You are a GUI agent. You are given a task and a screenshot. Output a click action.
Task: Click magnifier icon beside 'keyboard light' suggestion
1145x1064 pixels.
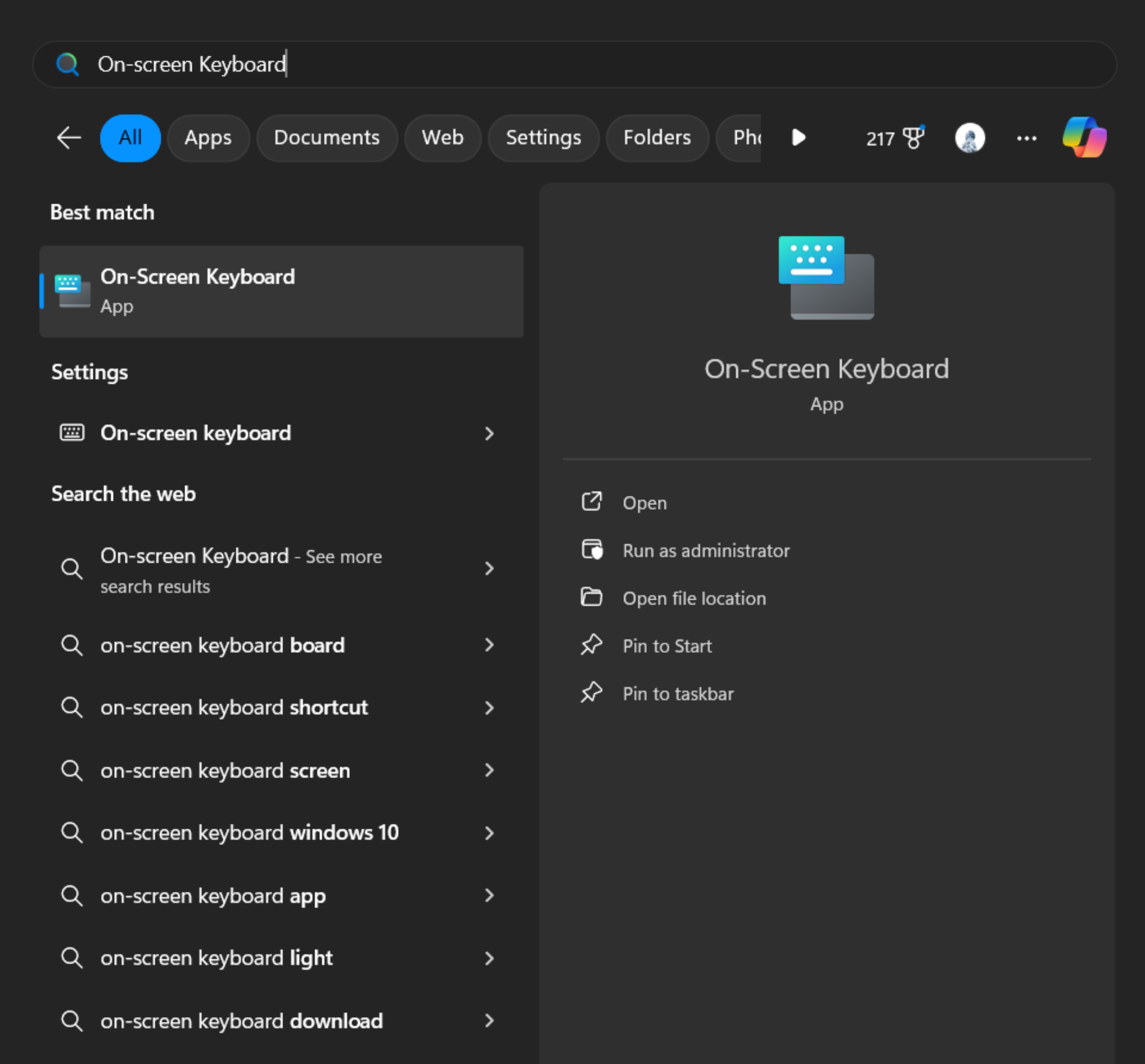72,958
